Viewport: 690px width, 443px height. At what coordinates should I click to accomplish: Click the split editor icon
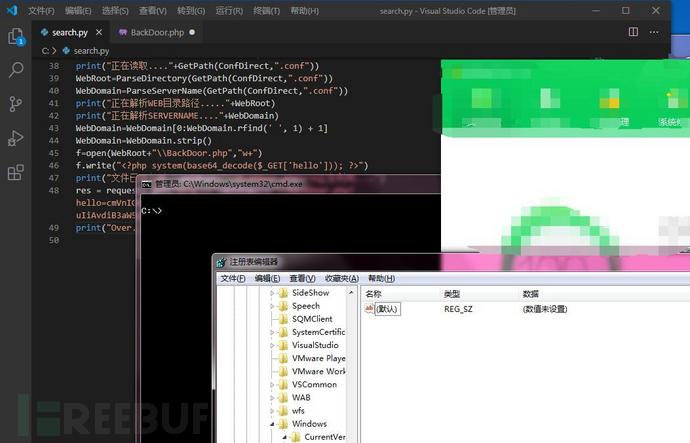point(633,32)
